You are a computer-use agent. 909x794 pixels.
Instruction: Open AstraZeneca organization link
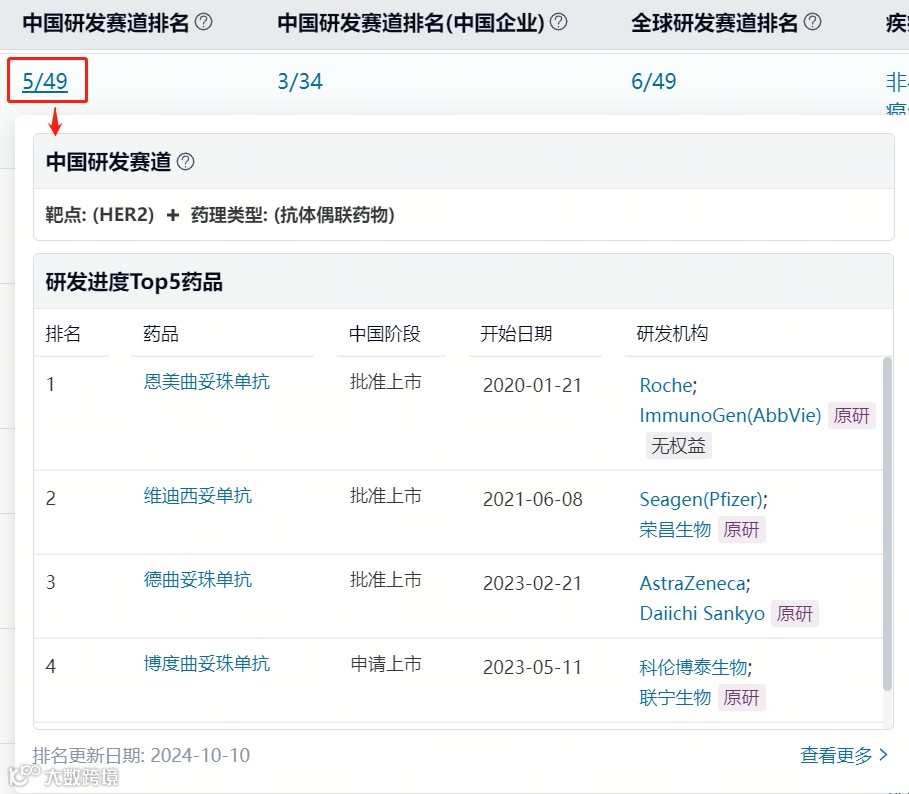tap(692, 584)
